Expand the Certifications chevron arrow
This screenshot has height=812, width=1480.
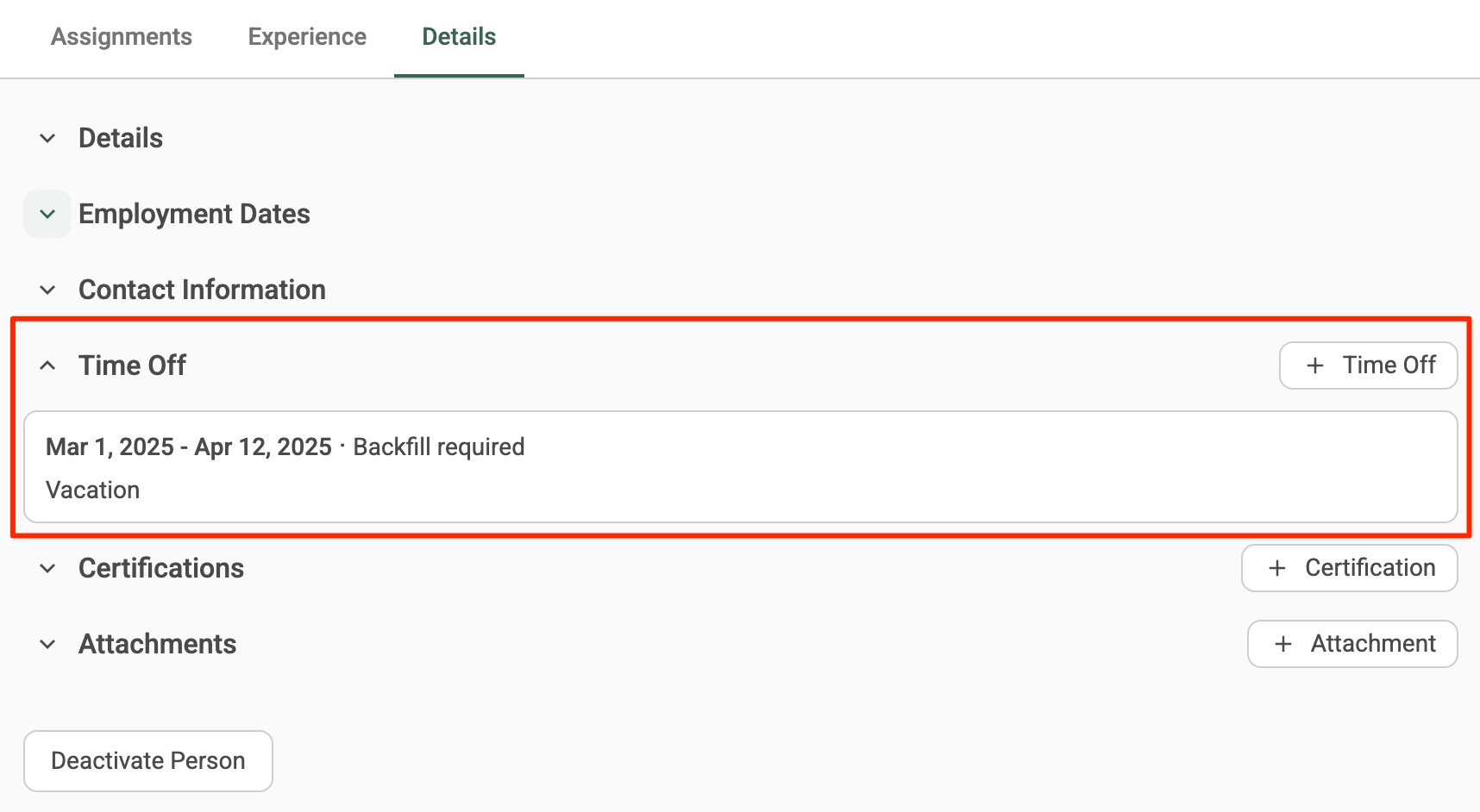tap(47, 568)
